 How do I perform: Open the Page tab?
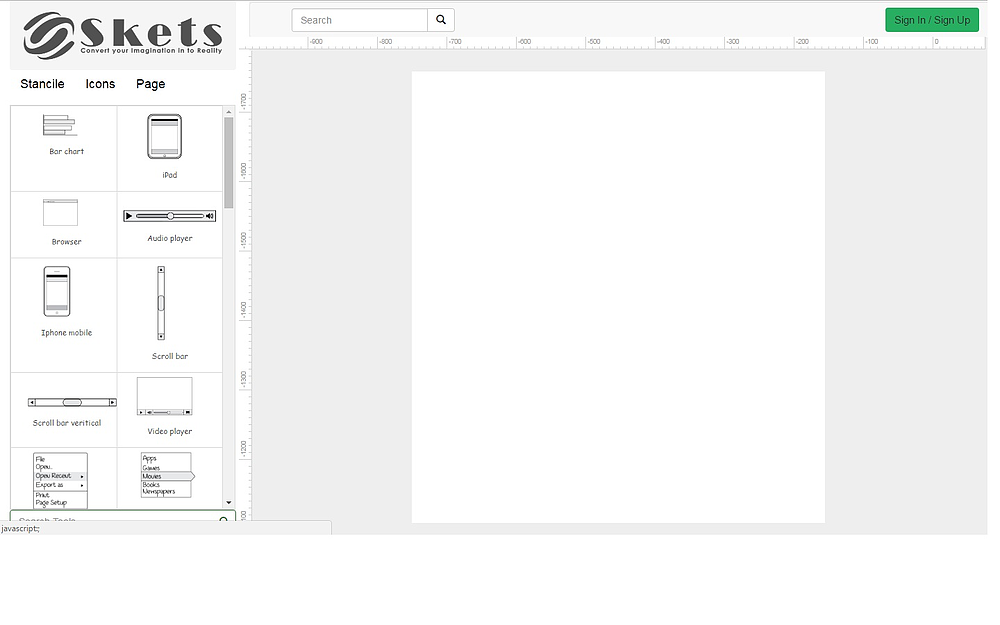click(x=151, y=84)
